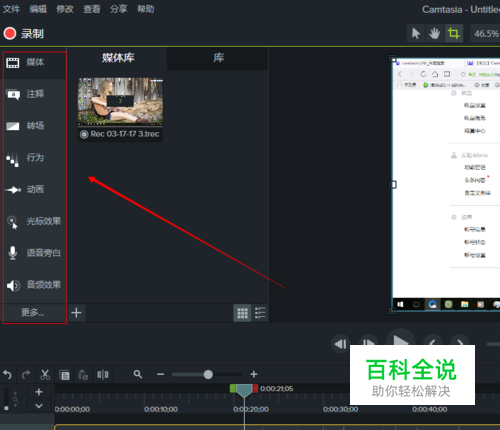The height and width of the screenshot is (430, 500).
Task: Open the 修改 menu
Action: pyautogui.click(x=65, y=9)
